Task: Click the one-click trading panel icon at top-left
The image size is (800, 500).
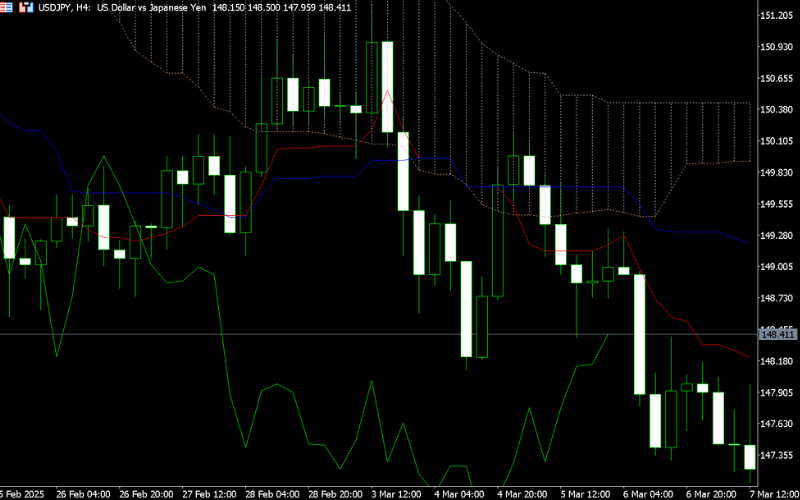Action: [x=8, y=7]
